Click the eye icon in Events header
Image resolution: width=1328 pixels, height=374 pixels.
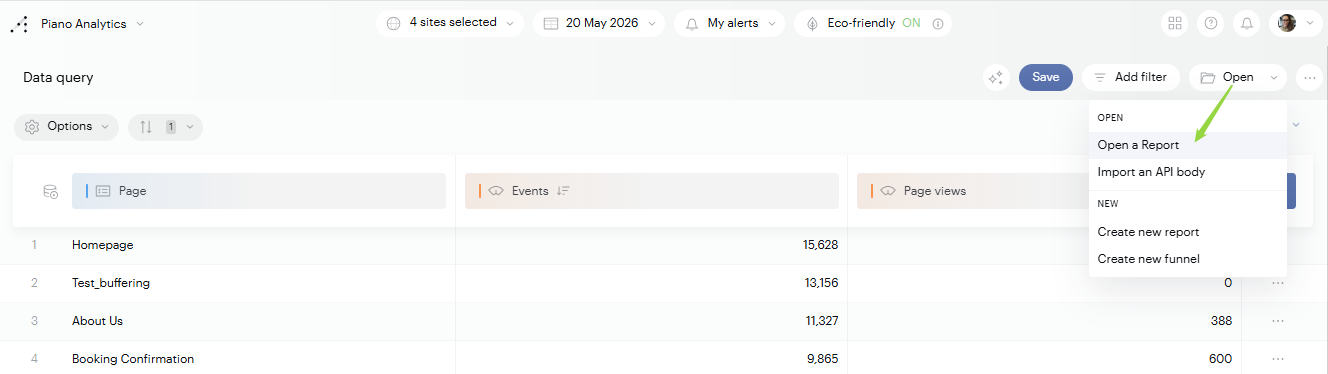tap(496, 191)
